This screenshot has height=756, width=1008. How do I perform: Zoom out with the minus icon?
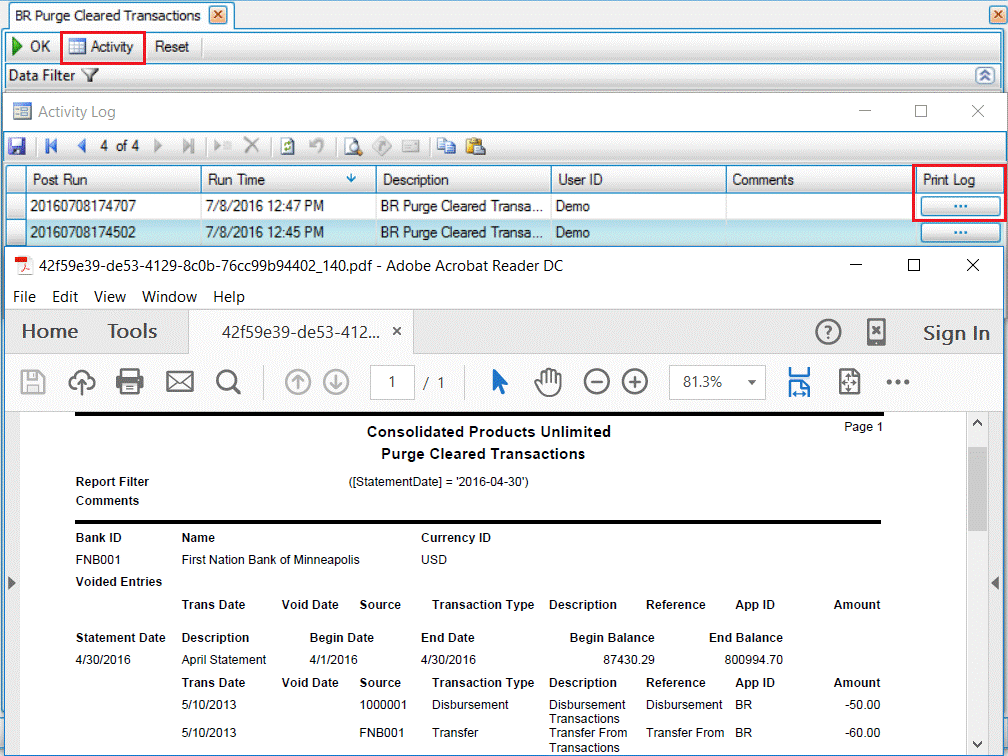(x=597, y=382)
